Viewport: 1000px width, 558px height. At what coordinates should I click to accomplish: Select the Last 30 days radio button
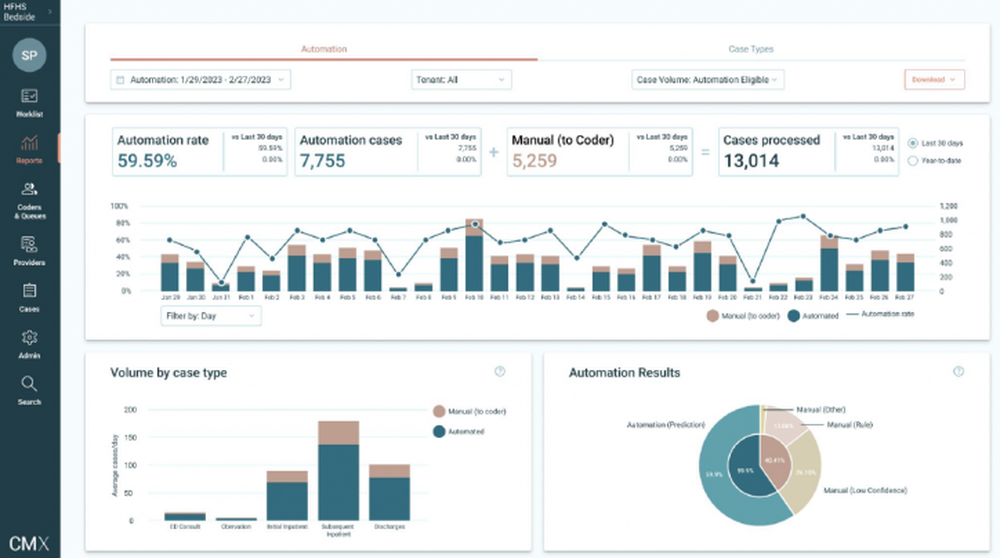coord(913,143)
